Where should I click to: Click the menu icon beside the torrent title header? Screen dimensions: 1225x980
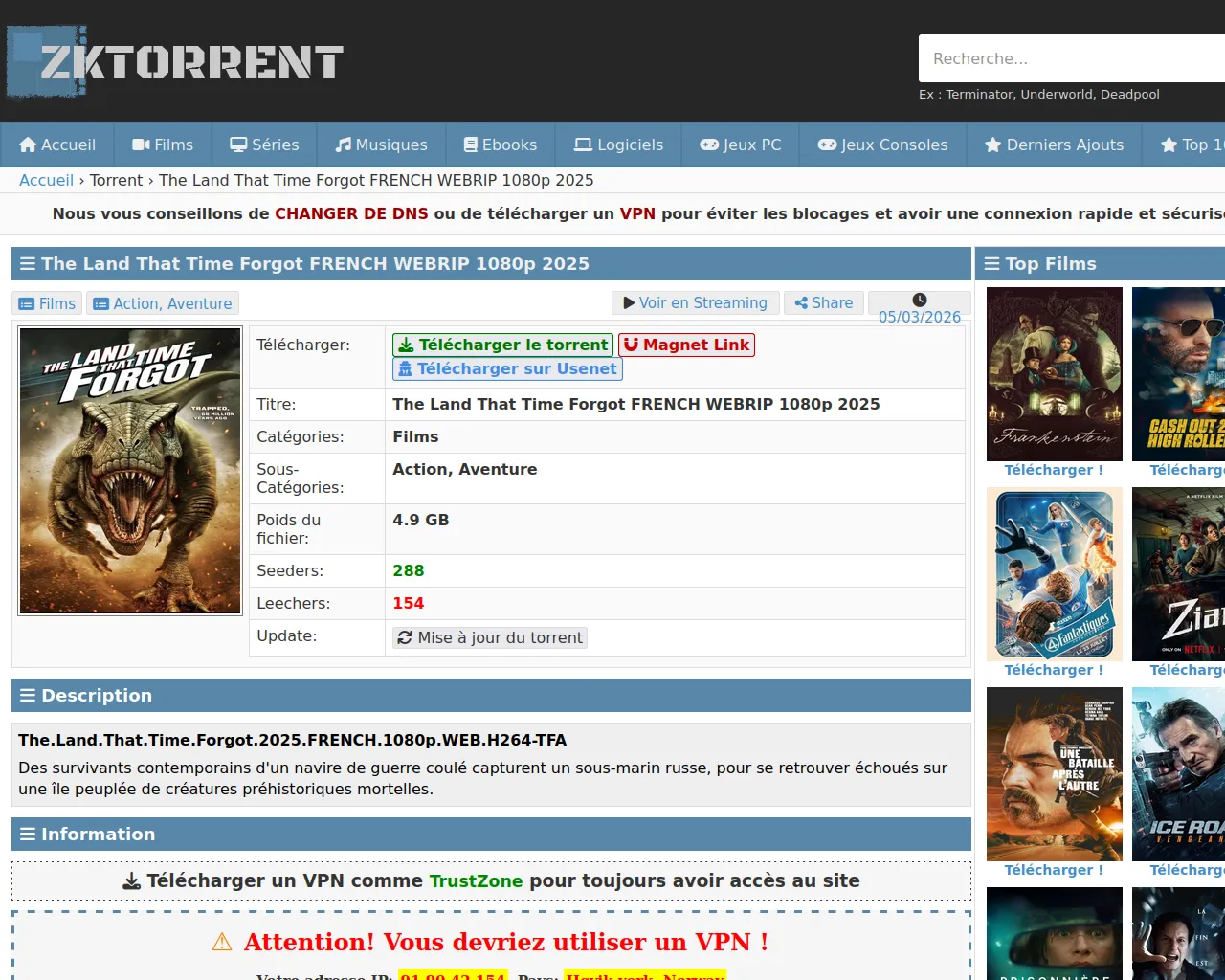point(28,264)
